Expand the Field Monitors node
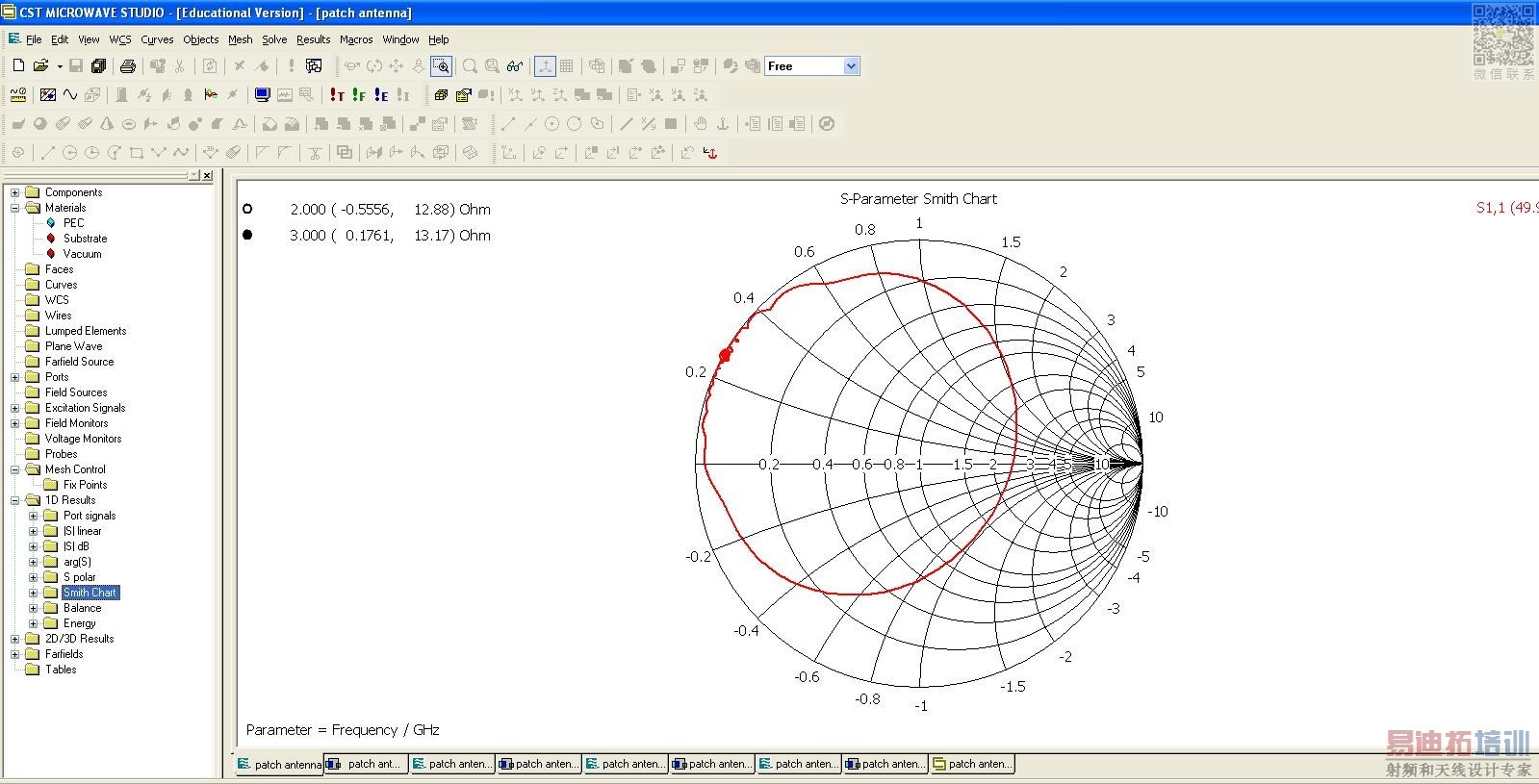 click(x=14, y=423)
